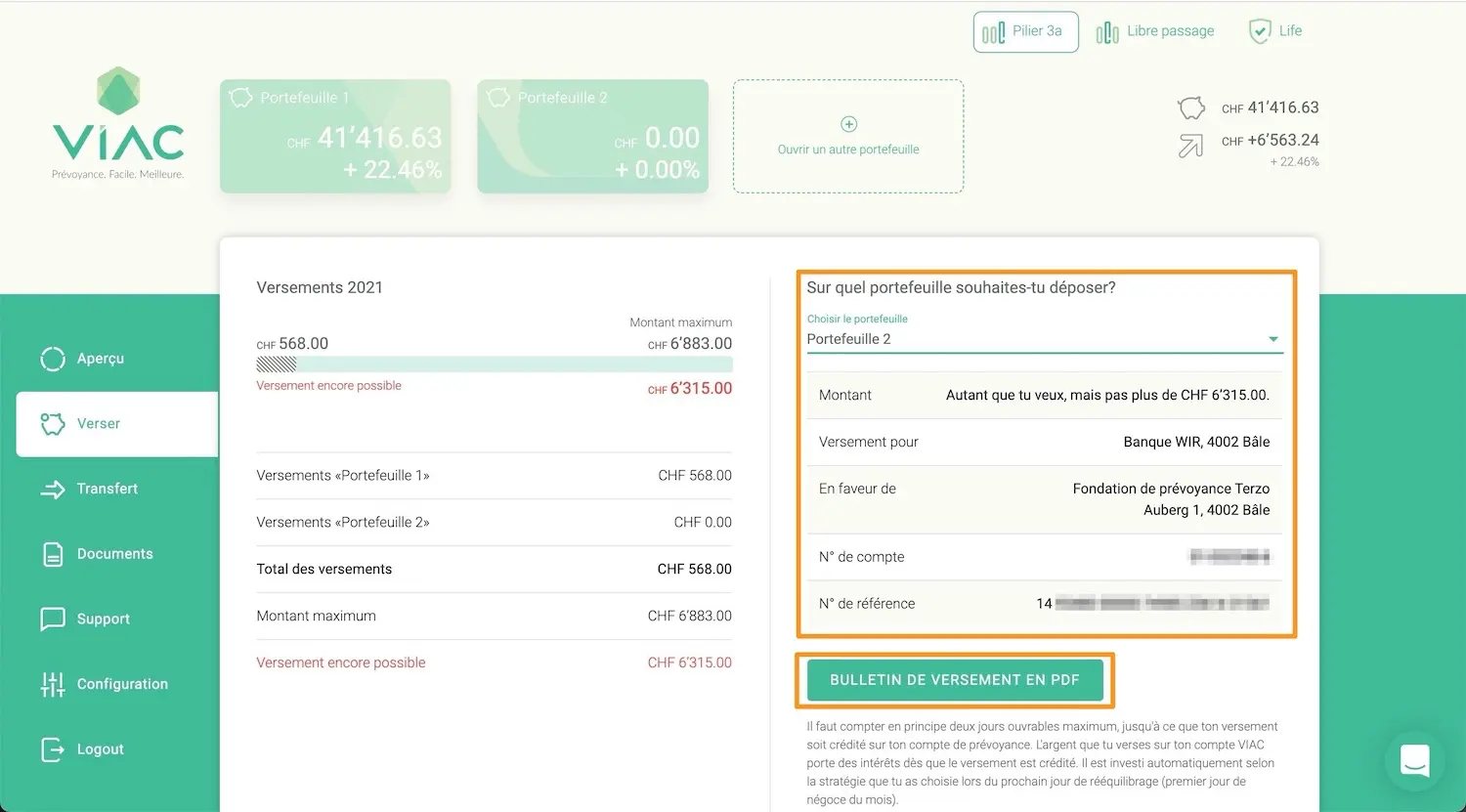Click the Transfert arrow icon
1466x812 pixels.
click(53, 489)
